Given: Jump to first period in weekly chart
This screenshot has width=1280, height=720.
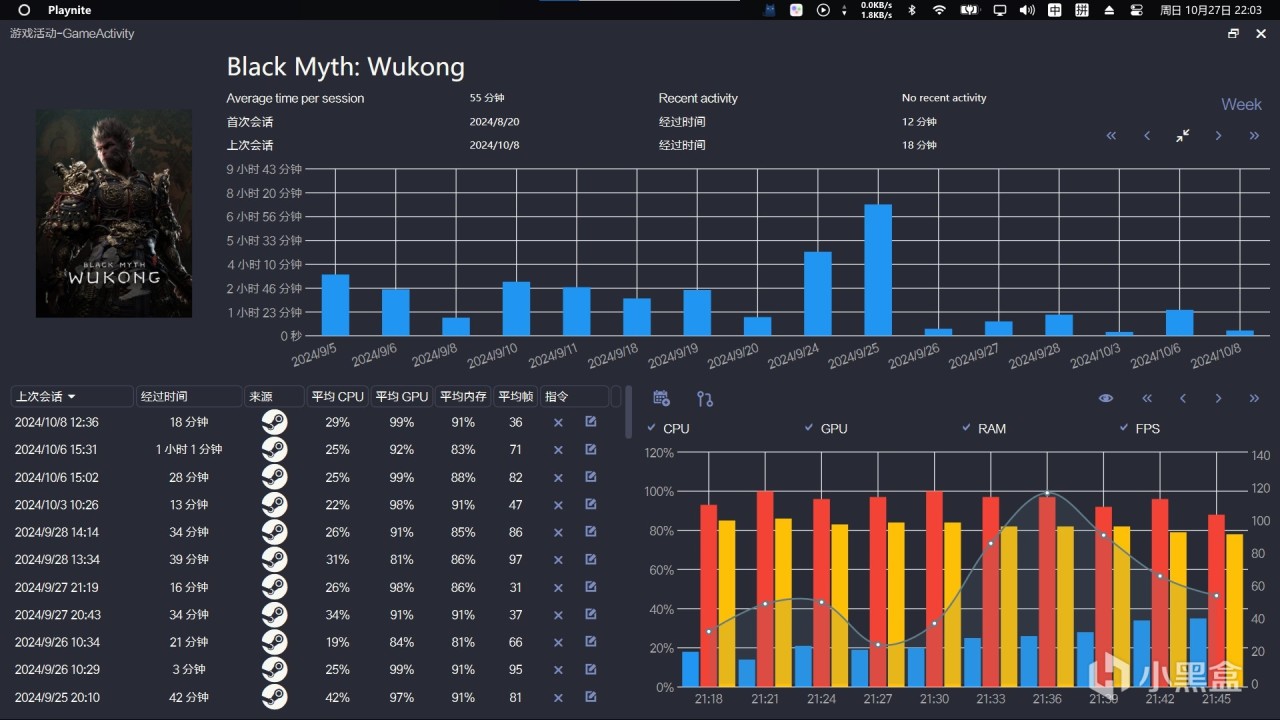Looking at the screenshot, I should [1111, 136].
